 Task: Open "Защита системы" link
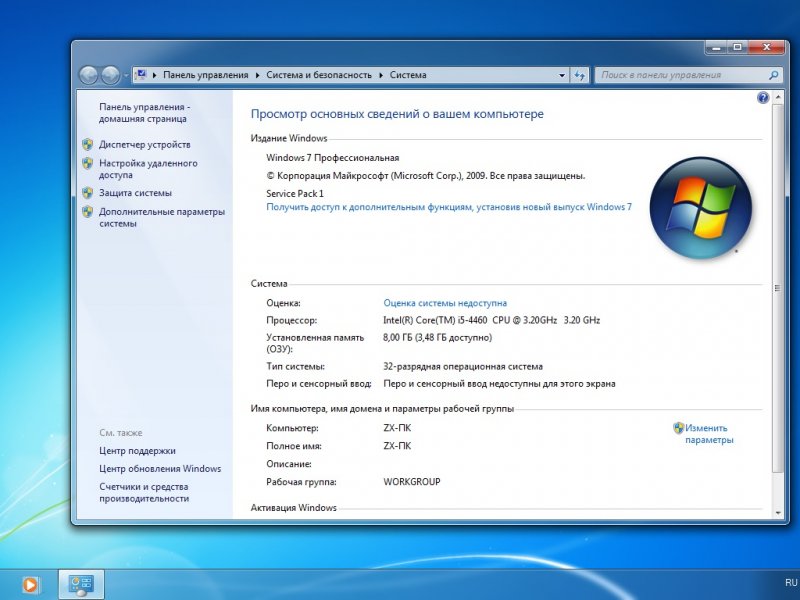(135, 193)
